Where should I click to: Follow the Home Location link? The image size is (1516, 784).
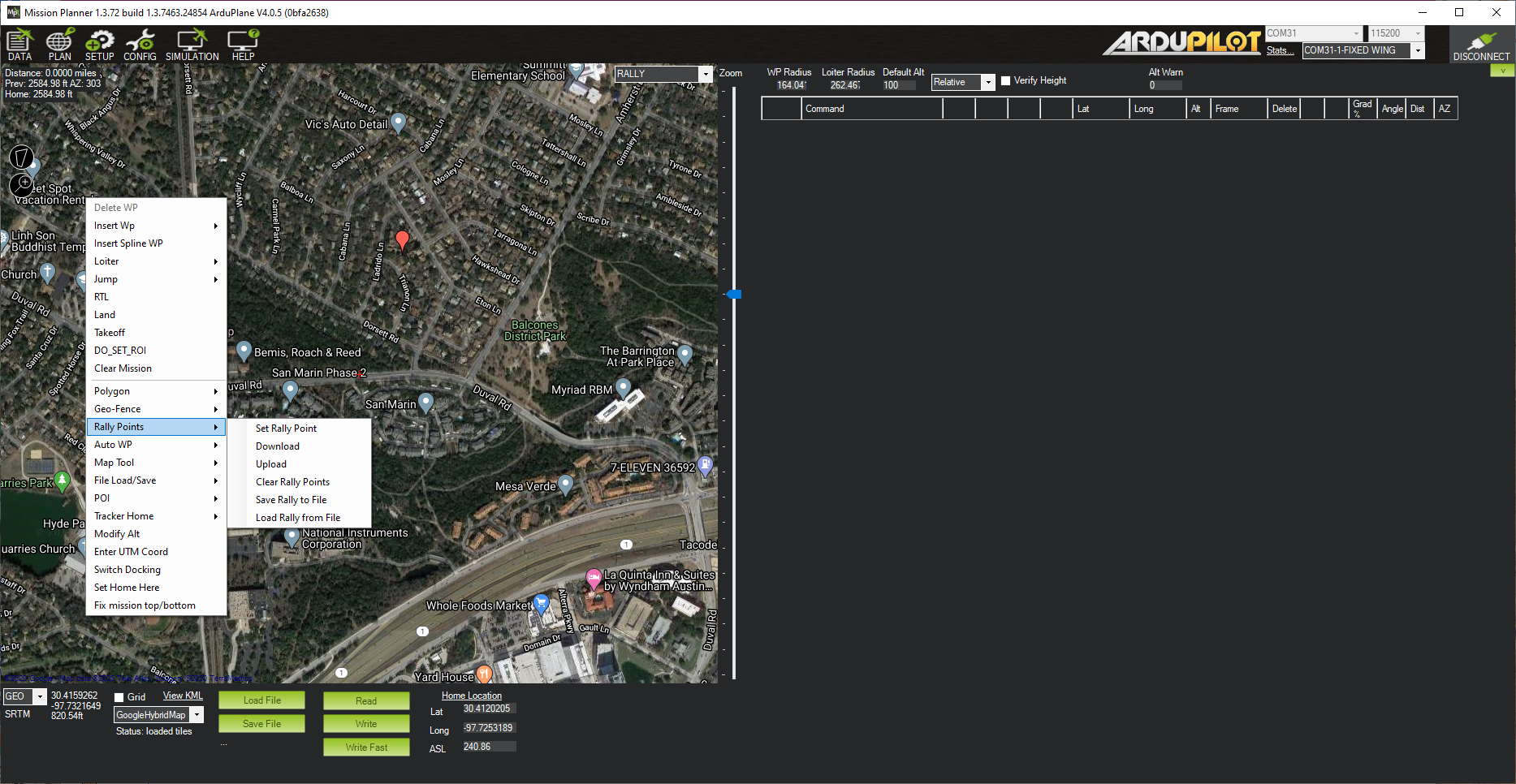tap(471, 696)
